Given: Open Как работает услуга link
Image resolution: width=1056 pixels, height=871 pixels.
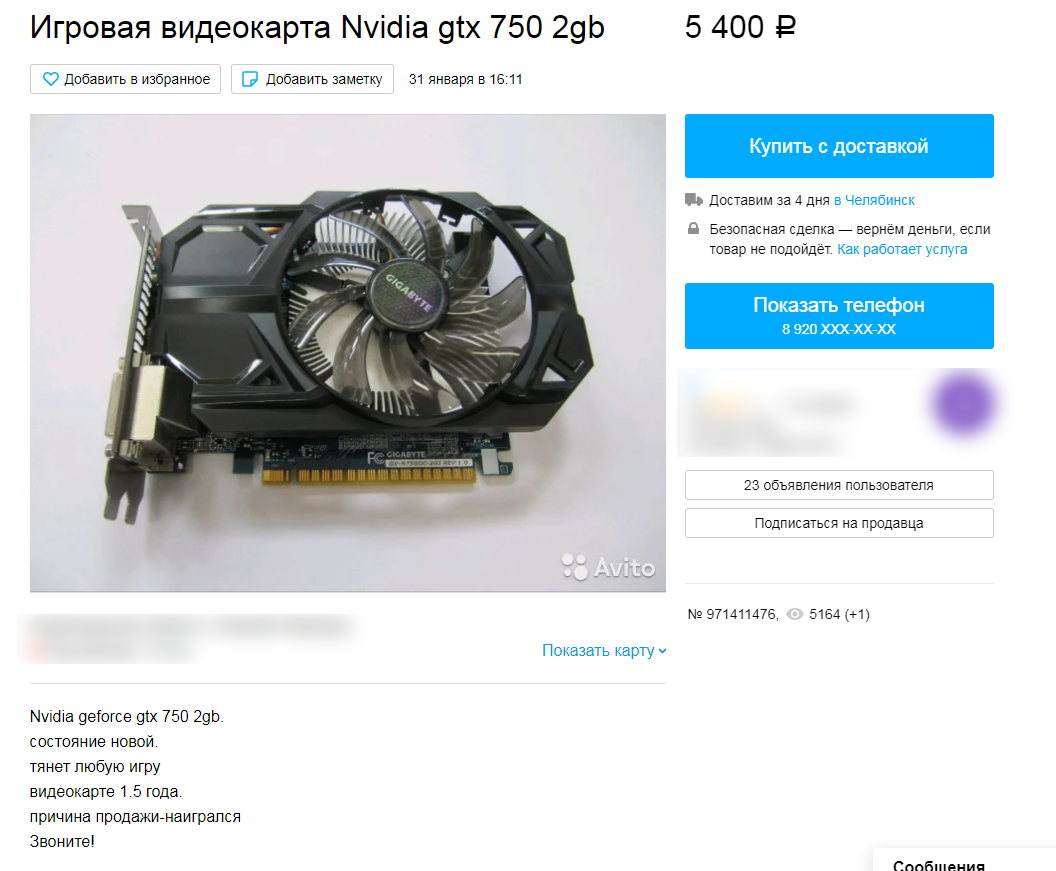Looking at the screenshot, I should [x=902, y=249].
